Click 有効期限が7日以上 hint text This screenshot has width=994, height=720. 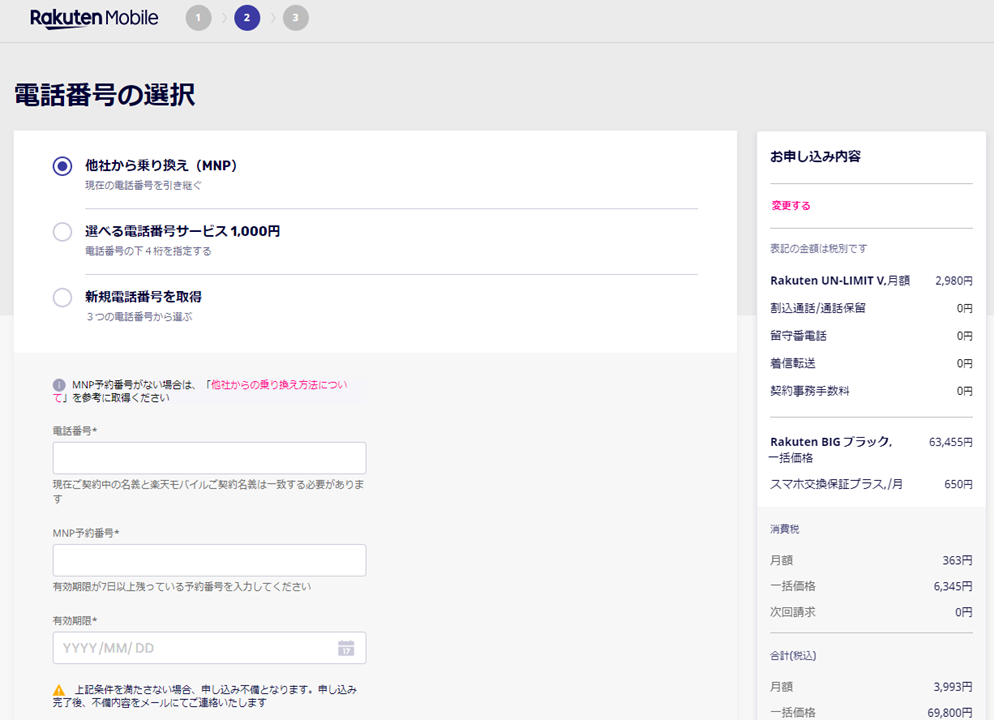182,587
